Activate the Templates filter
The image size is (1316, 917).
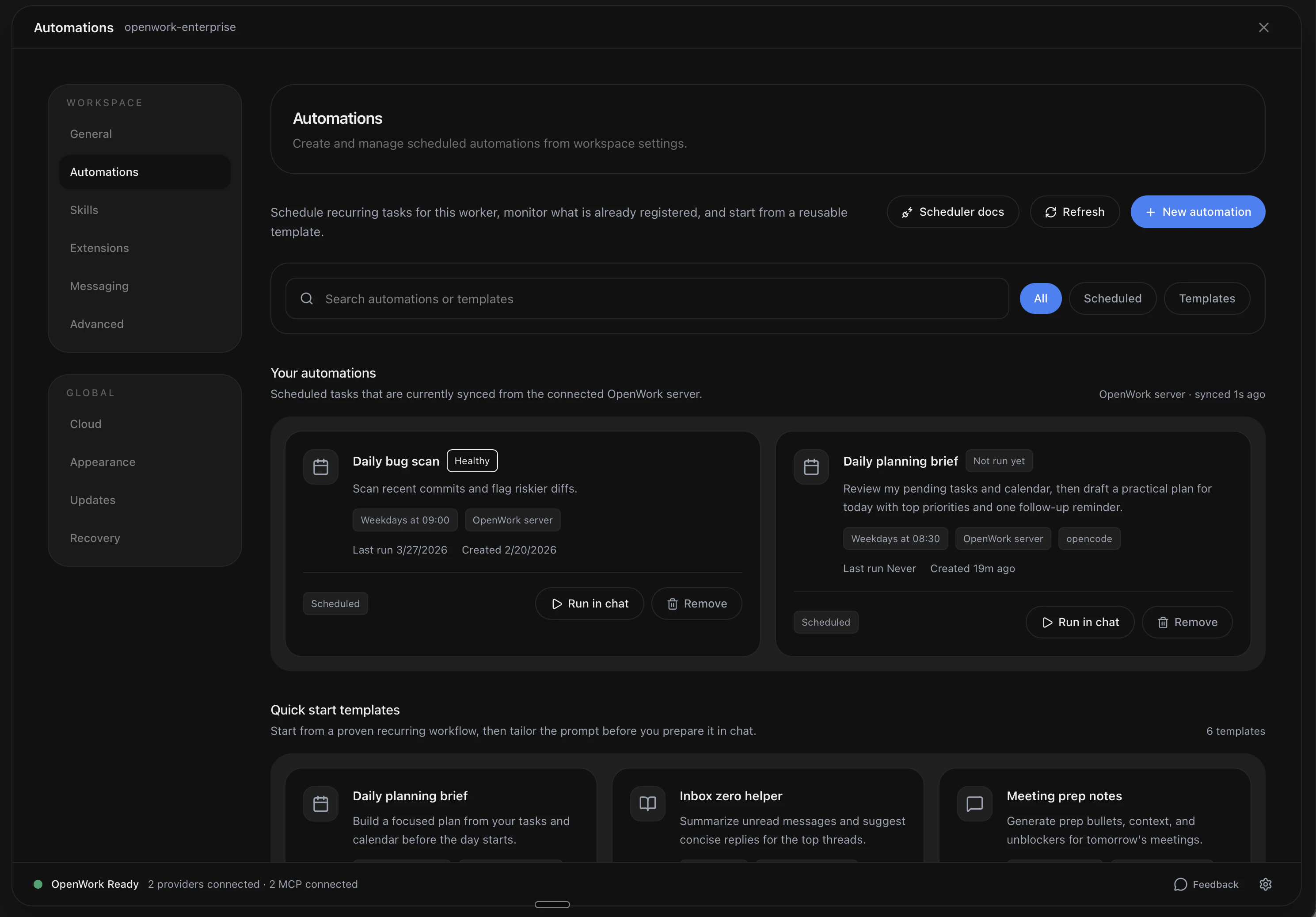pos(1206,298)
